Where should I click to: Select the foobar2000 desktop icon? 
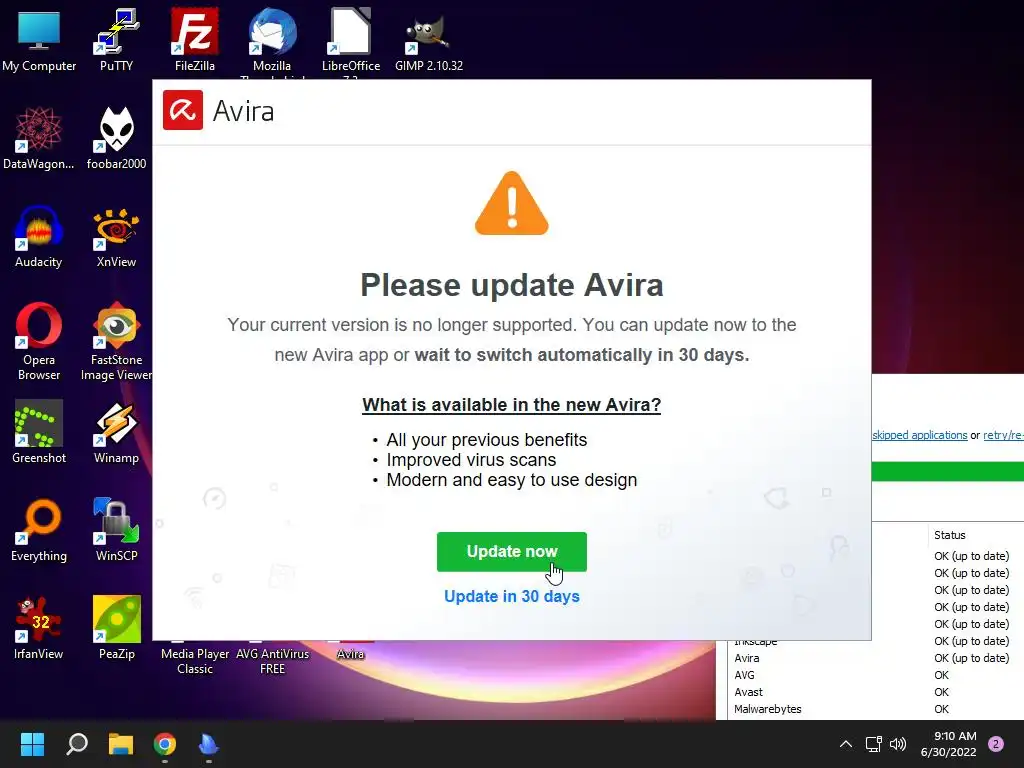(116, 138)
